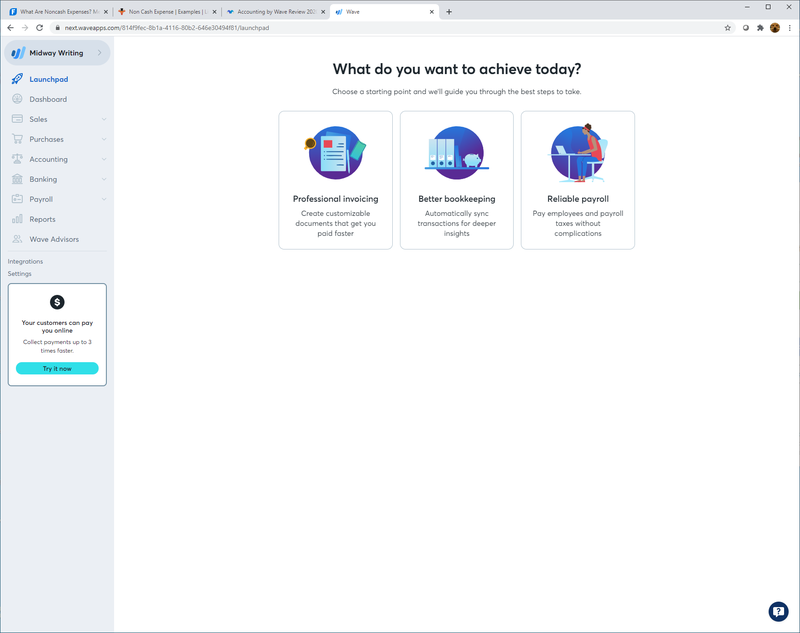
Task: Click the Try it now button
Action: tap(57, 368)
